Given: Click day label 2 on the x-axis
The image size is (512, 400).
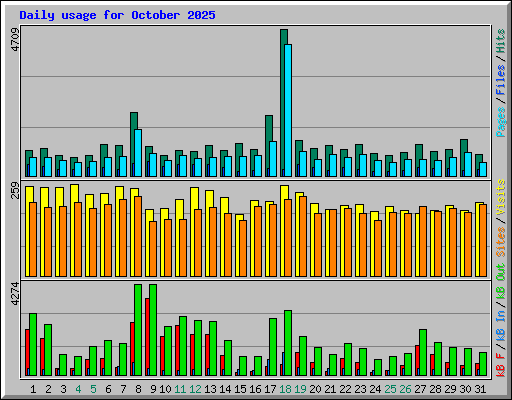Looking at the screenshot, I should 48,389.
